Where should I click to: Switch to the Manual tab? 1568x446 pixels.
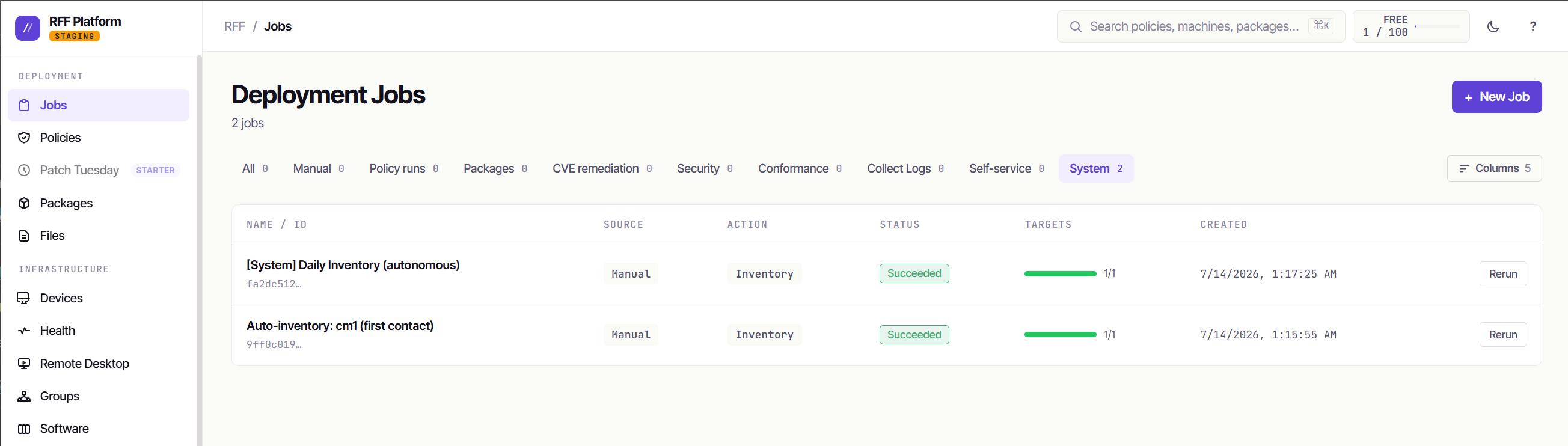coord(318,168)
